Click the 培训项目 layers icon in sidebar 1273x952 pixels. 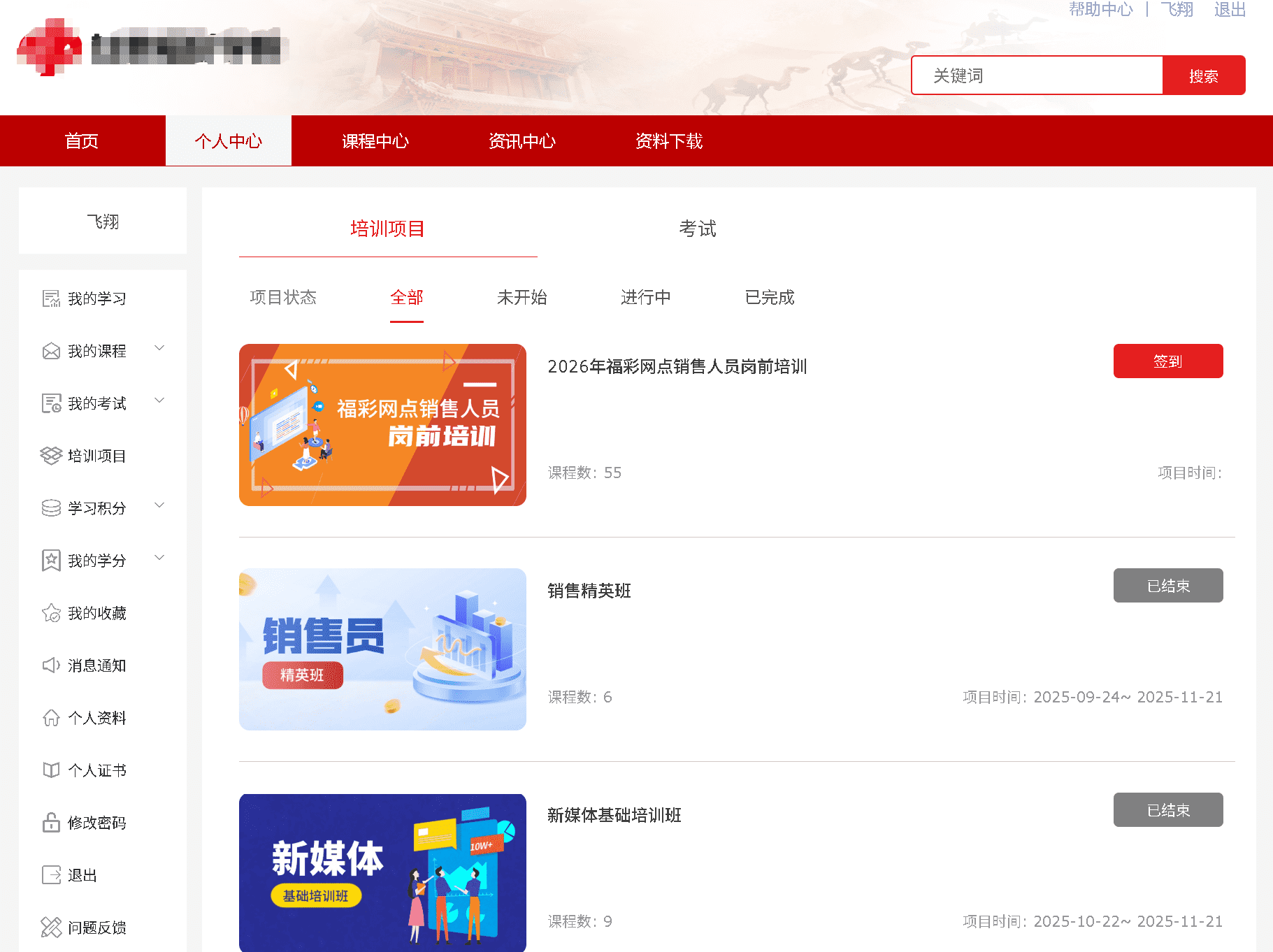pos(51,456)
